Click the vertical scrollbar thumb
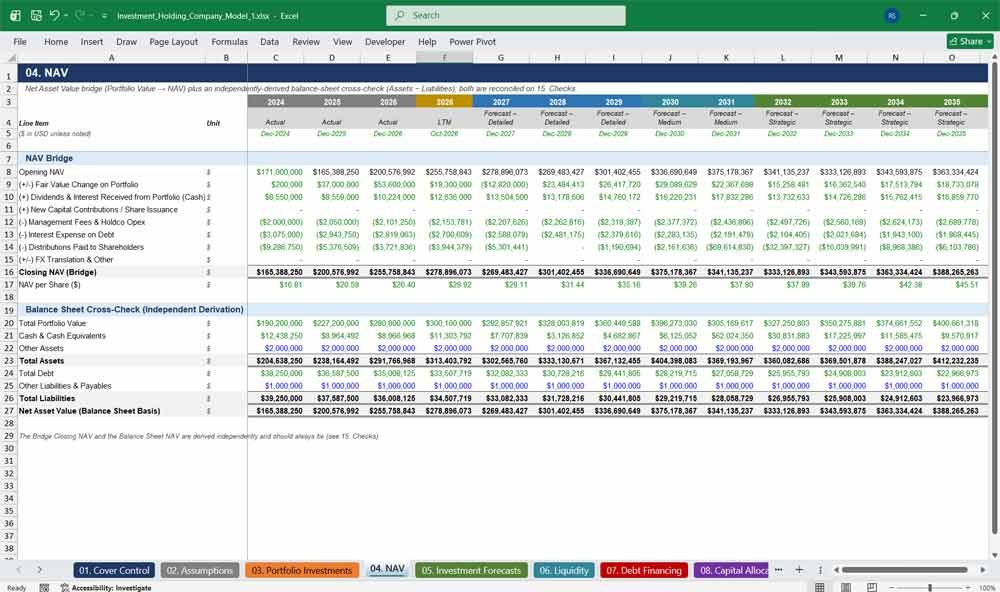Screen dimensions: 1000x592 point(994,299)
